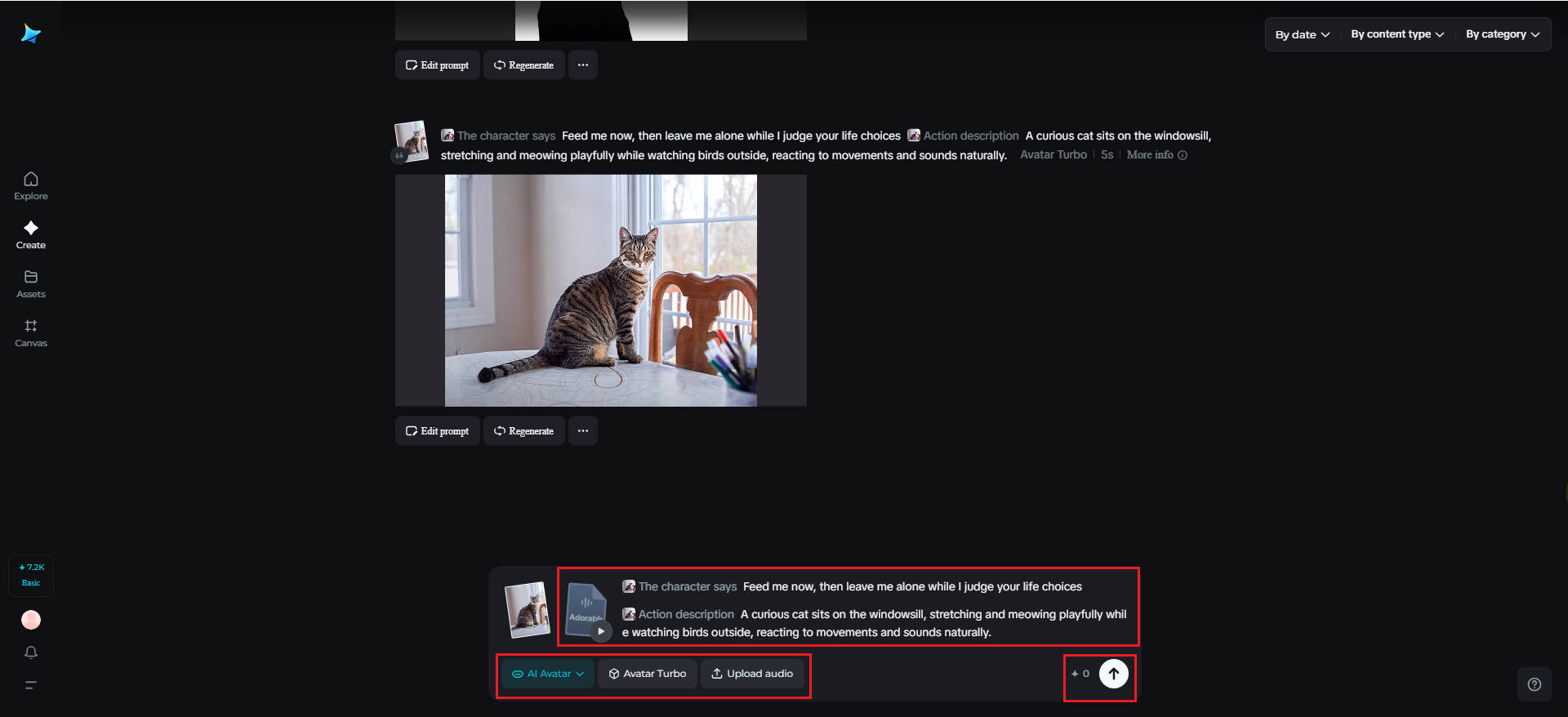Click the blue bird logo in the sidebar
The image size is (1568, 717).
31,33
